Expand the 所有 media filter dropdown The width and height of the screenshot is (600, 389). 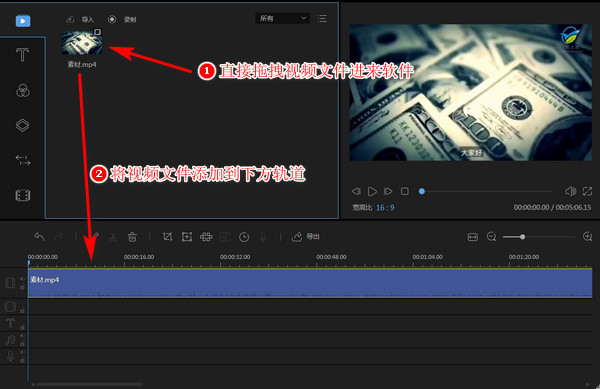[x=282, y=18]
